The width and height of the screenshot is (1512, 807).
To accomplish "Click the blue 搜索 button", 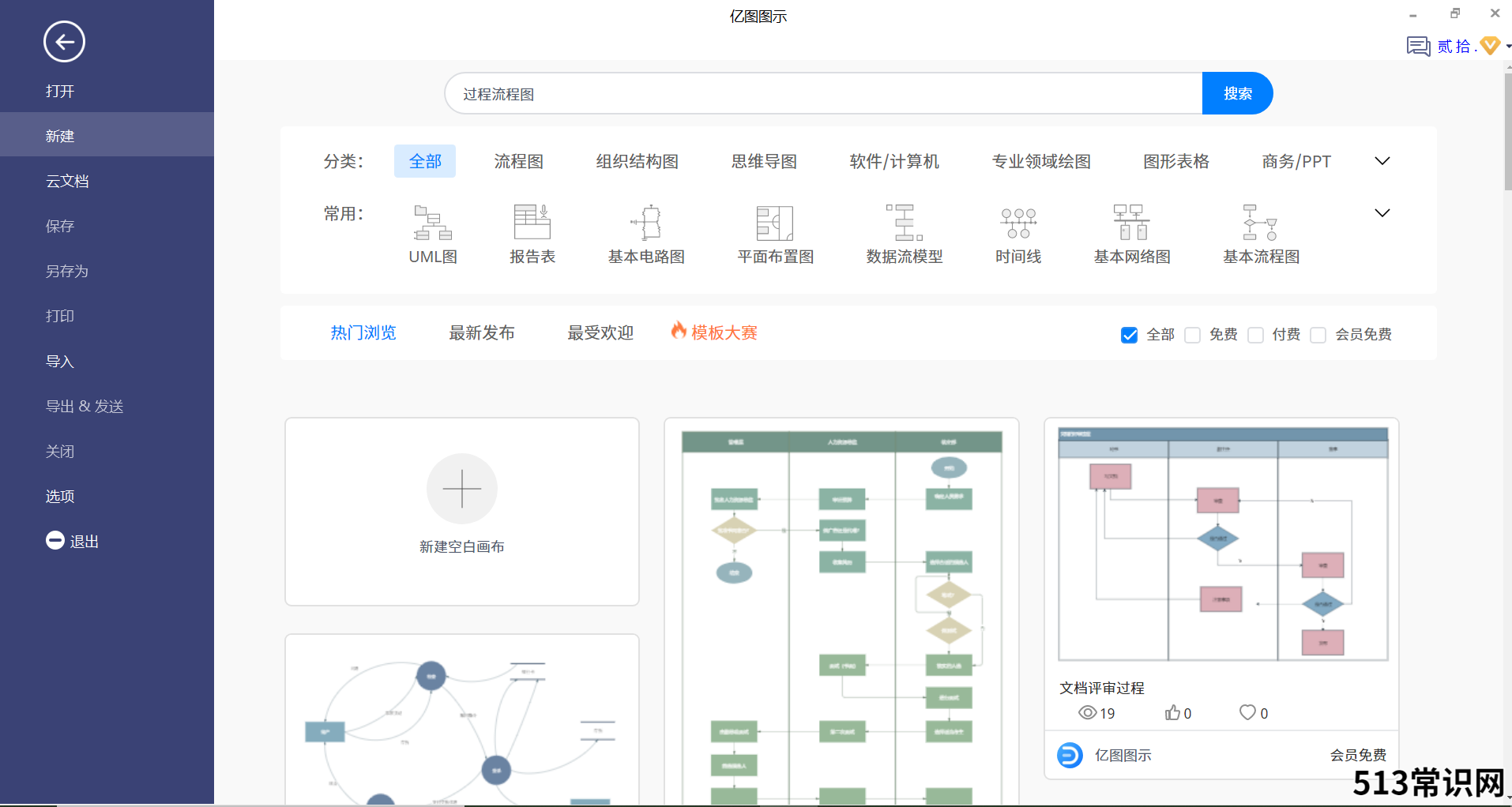I will click(x=1237, y=93).
